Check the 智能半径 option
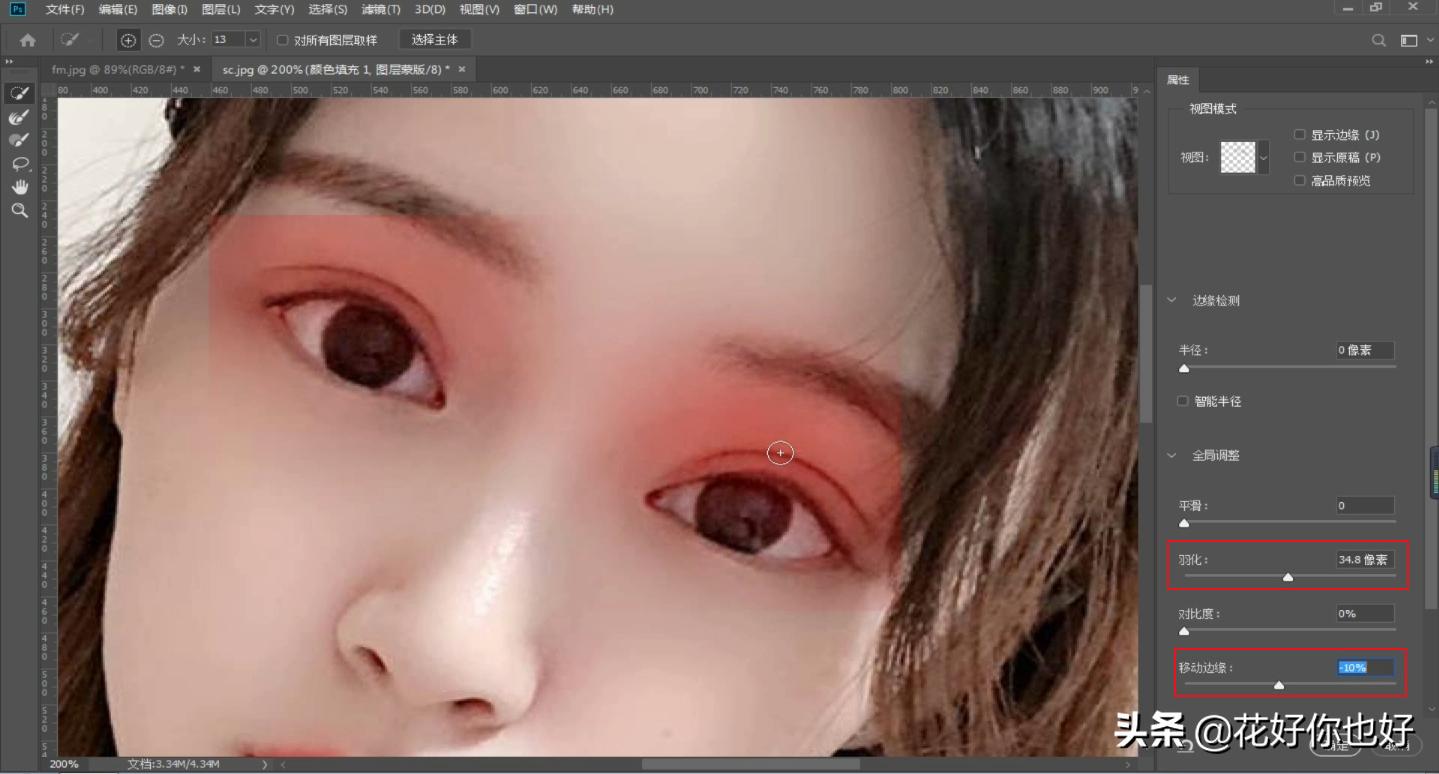This screenshot has height=774, width=1439. pos(1182,400)
